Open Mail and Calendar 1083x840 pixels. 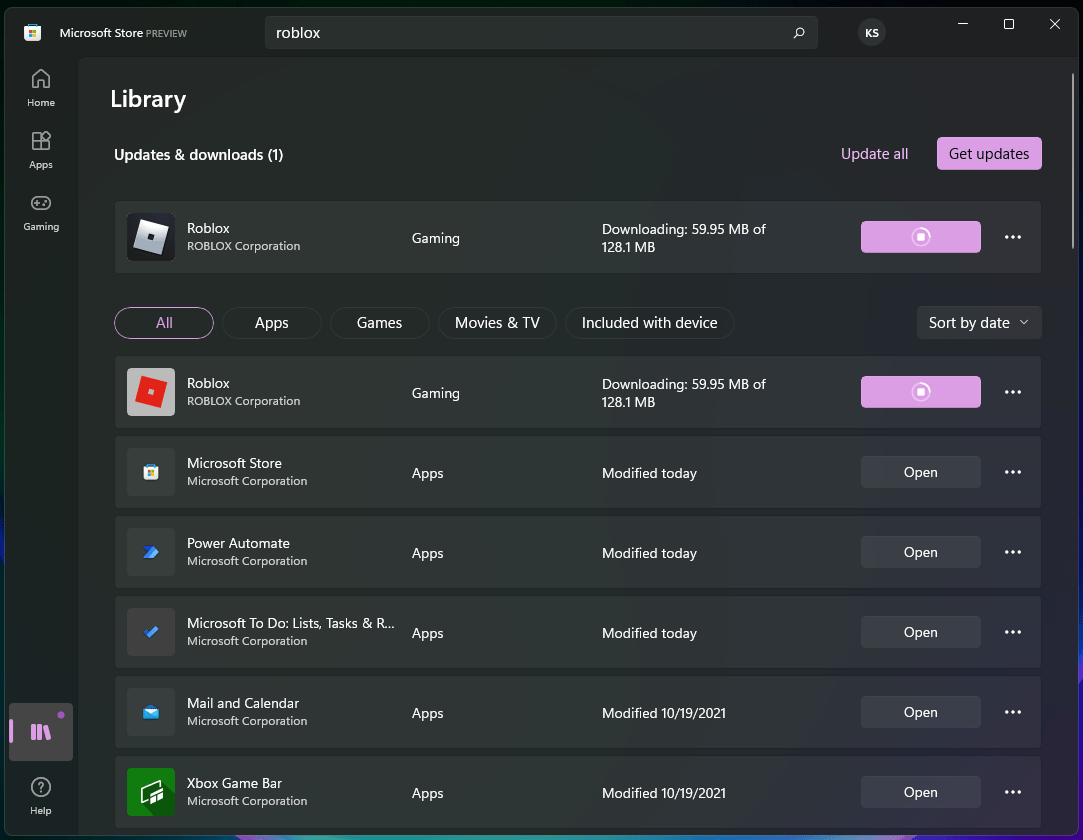click(920, 712)
